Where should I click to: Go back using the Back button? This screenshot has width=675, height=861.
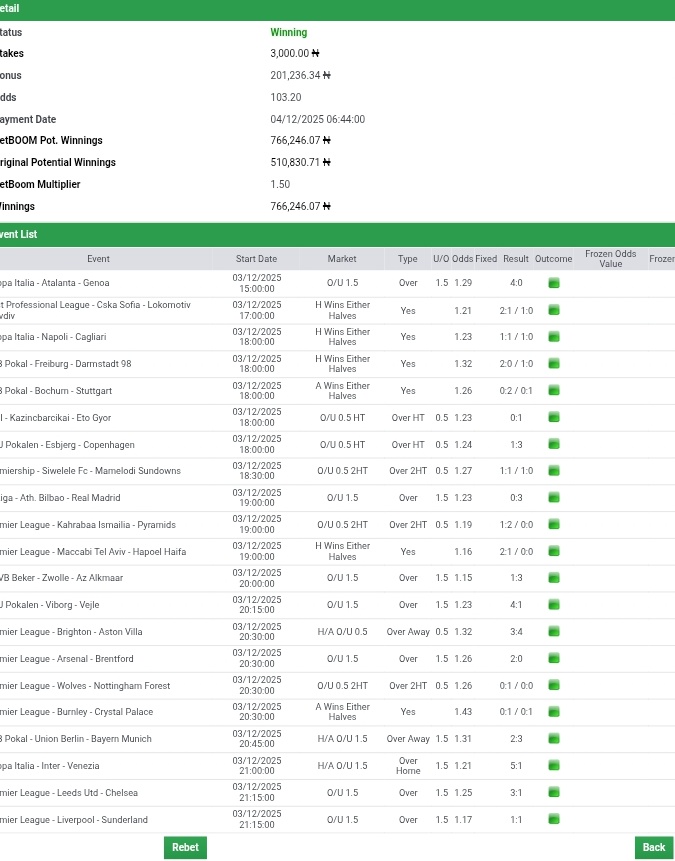(654, 847)
